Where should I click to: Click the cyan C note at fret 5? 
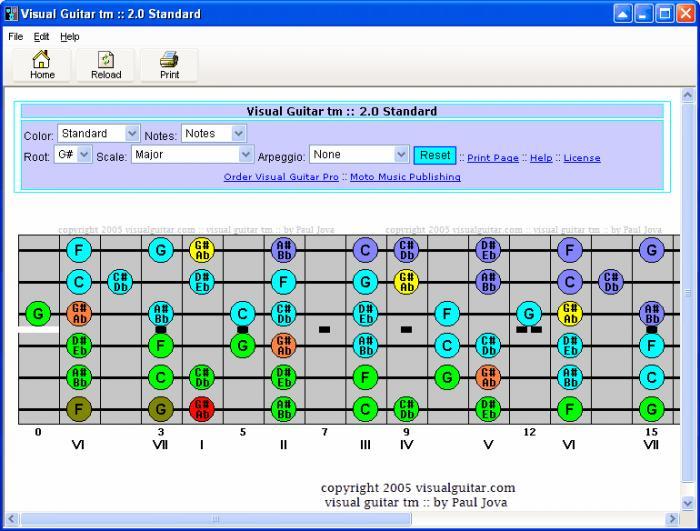(242, 314)
